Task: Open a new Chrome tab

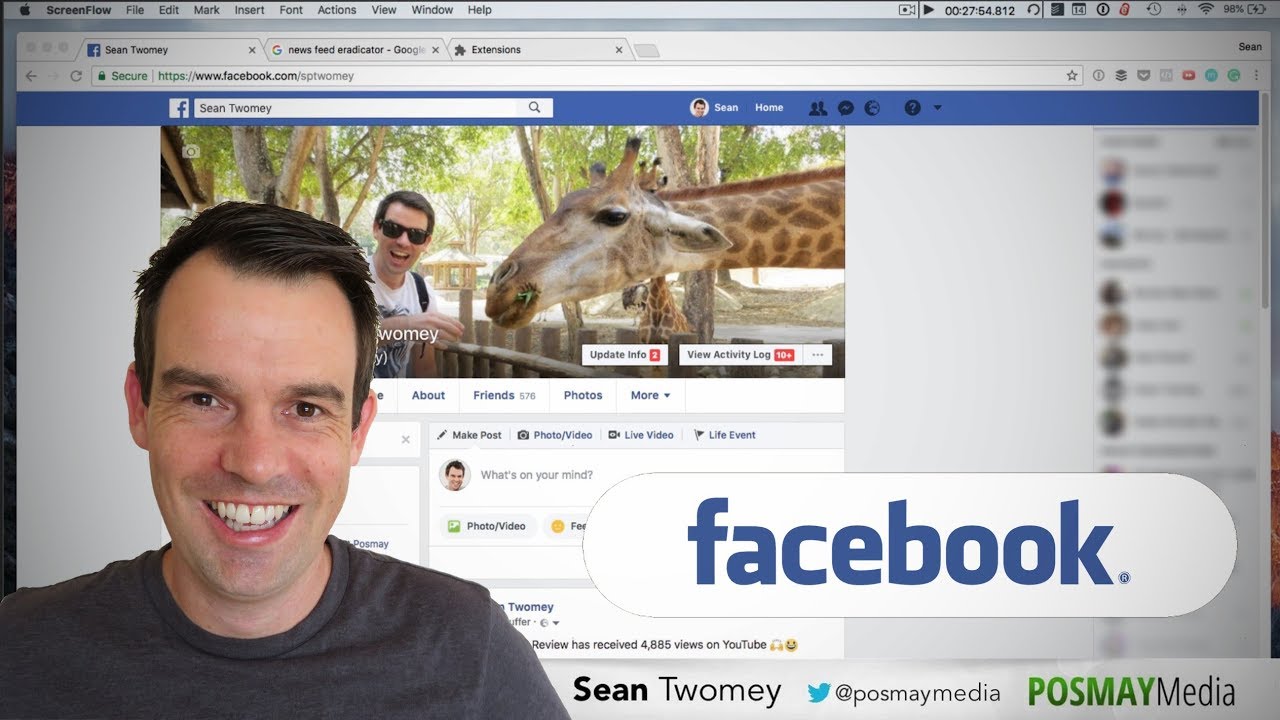Action: tap(646, 50)
